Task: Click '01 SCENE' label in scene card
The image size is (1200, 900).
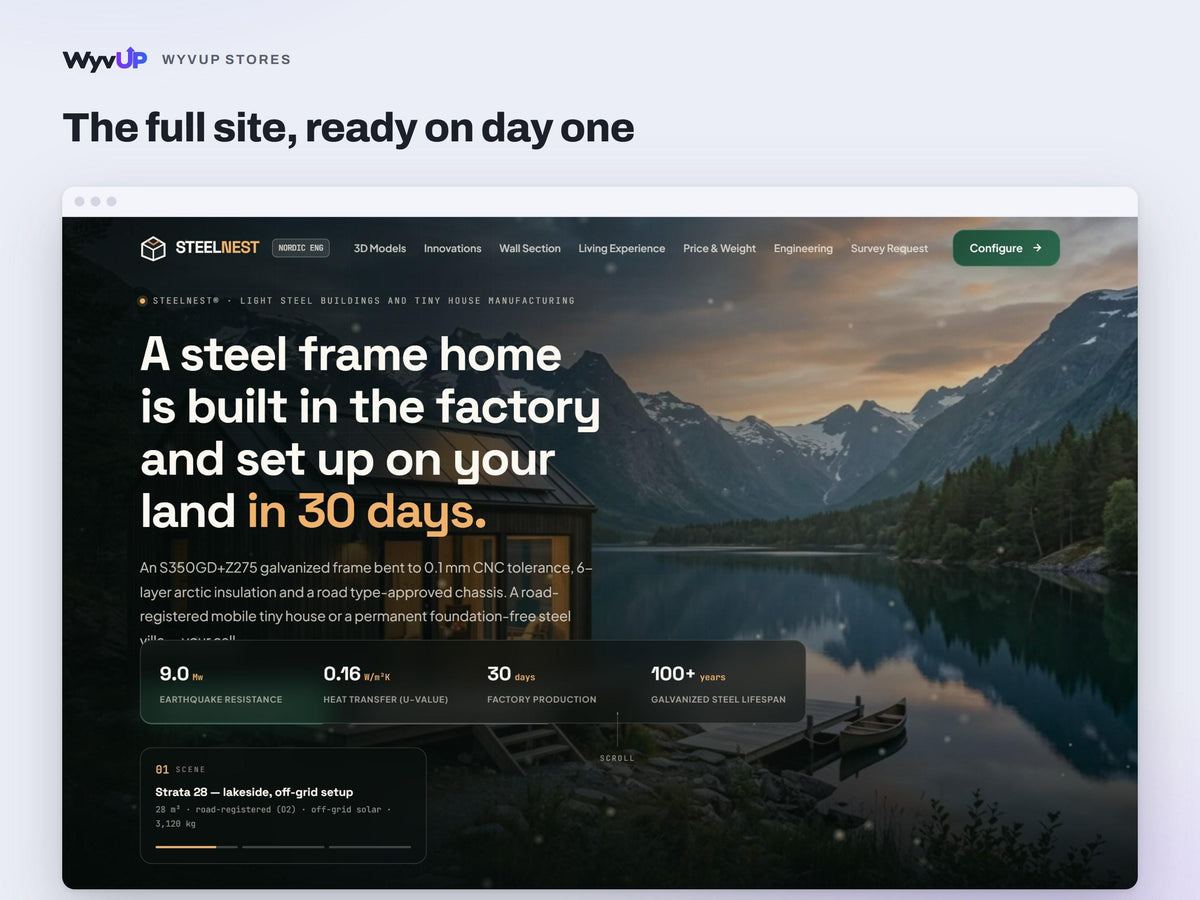Action: coord(180,769)
